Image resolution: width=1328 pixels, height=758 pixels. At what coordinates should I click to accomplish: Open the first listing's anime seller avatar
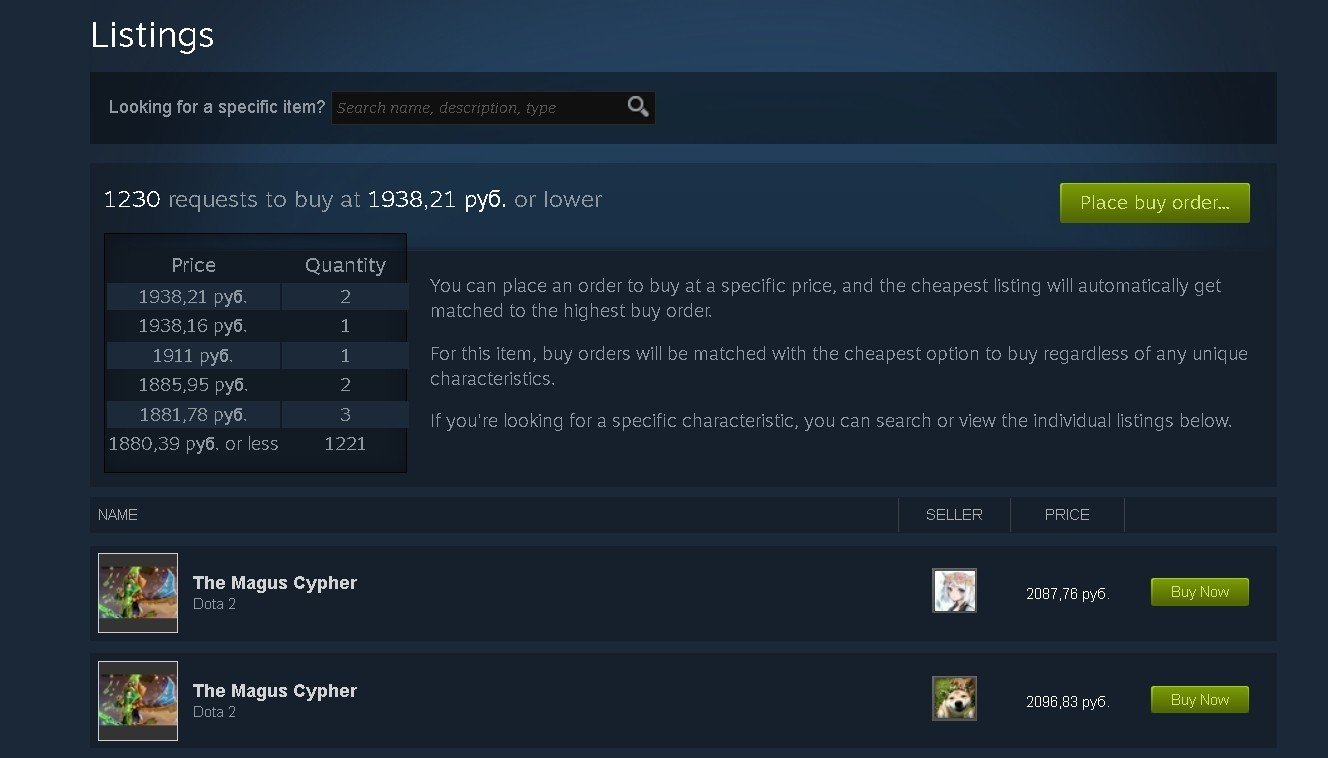(x=954, y=591)
